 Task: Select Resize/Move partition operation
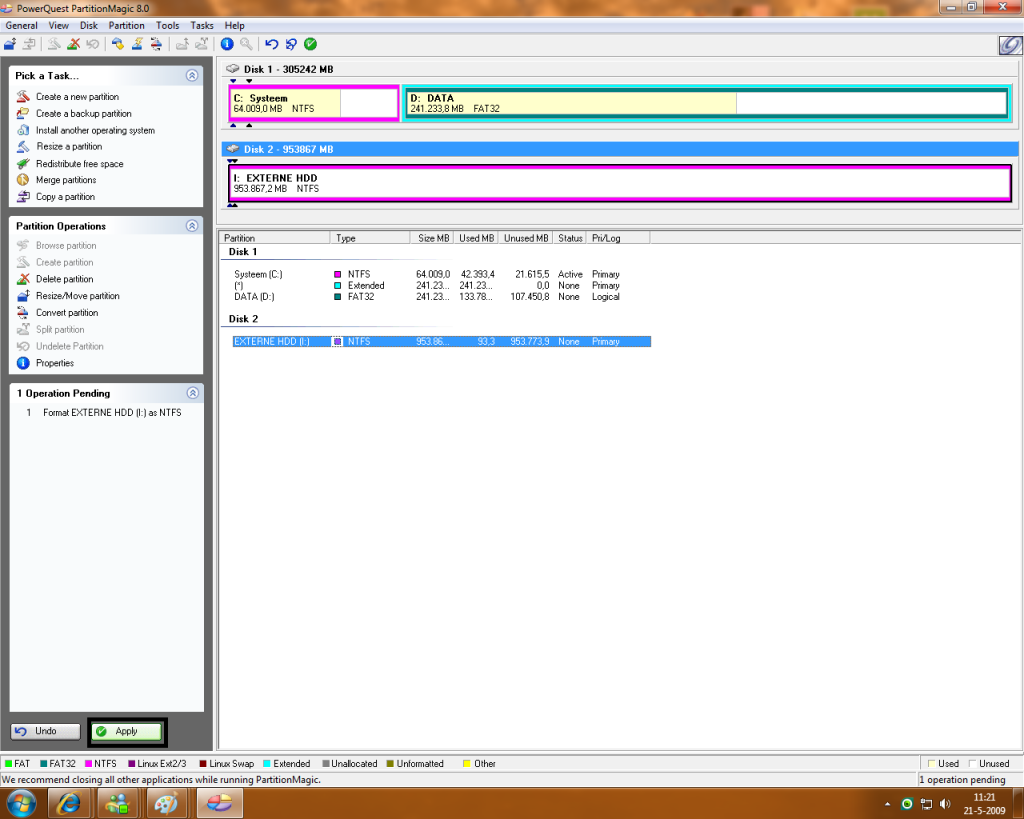click(78, 296)
